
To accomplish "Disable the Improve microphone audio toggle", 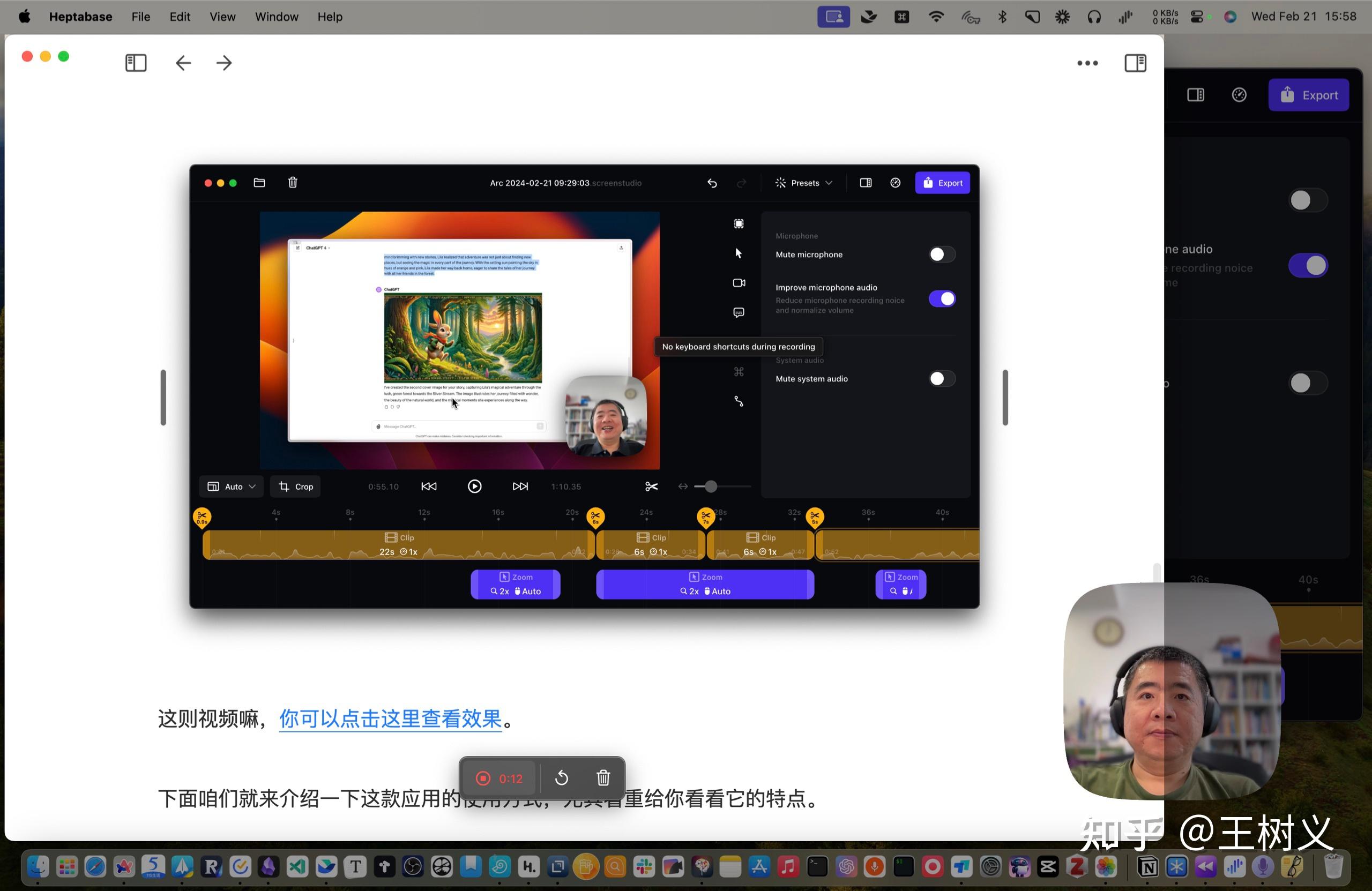I will [x=943, y=298].
